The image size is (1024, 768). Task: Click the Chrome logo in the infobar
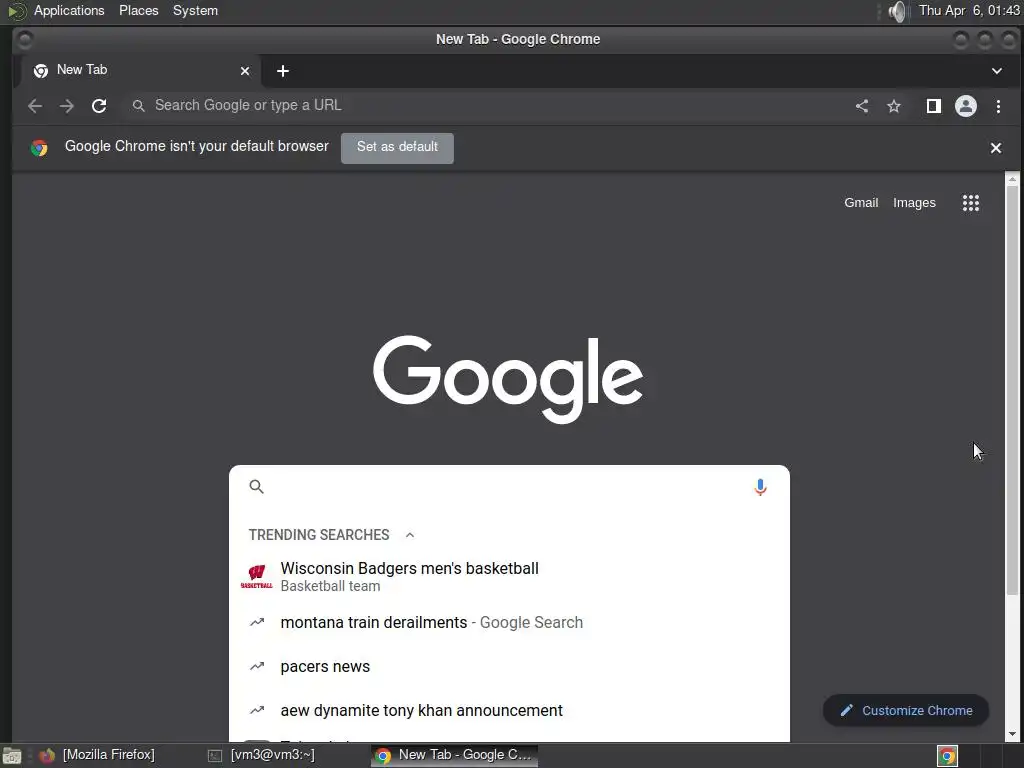[39, 148]
